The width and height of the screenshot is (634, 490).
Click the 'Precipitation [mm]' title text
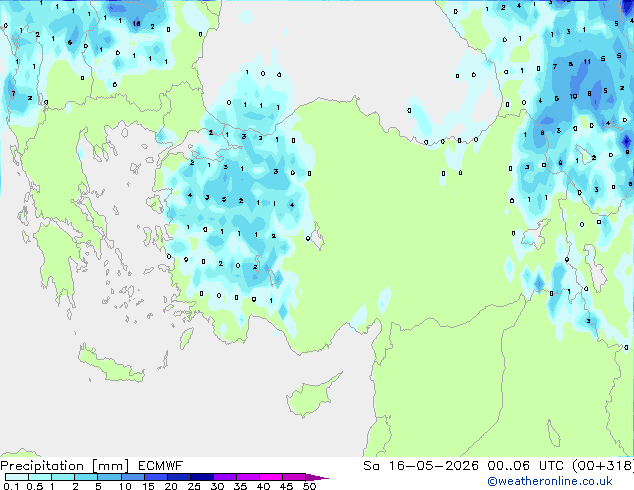click(65, 466)
